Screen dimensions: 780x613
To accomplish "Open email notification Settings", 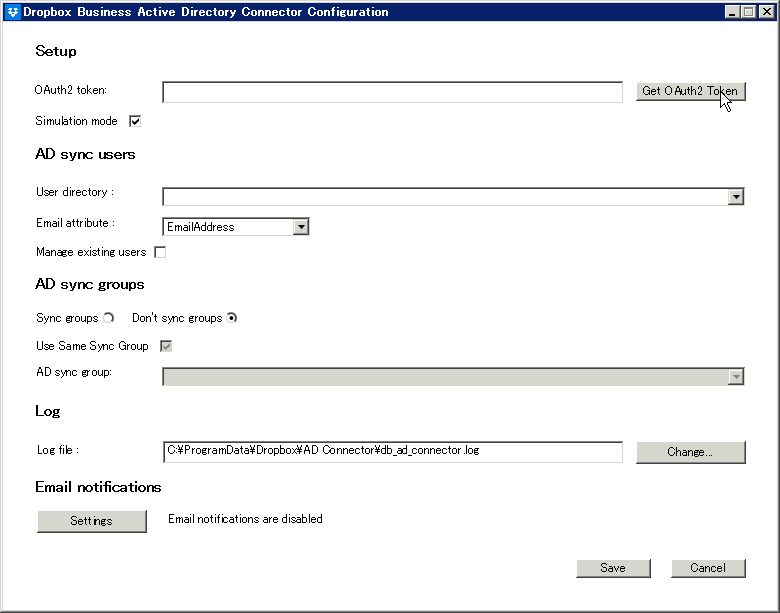I will point(92,521).
